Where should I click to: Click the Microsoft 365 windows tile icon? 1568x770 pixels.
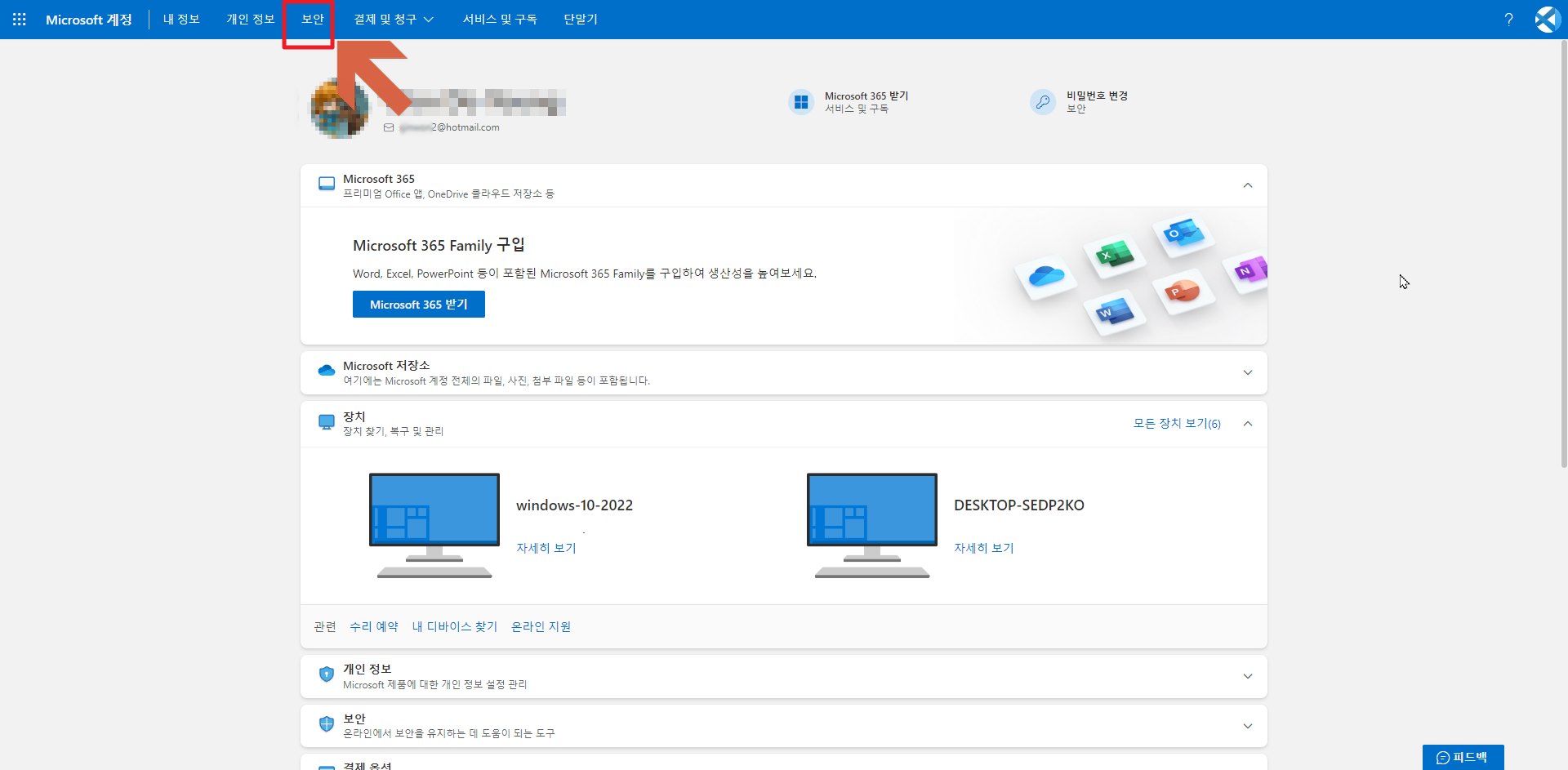point(801,102)
